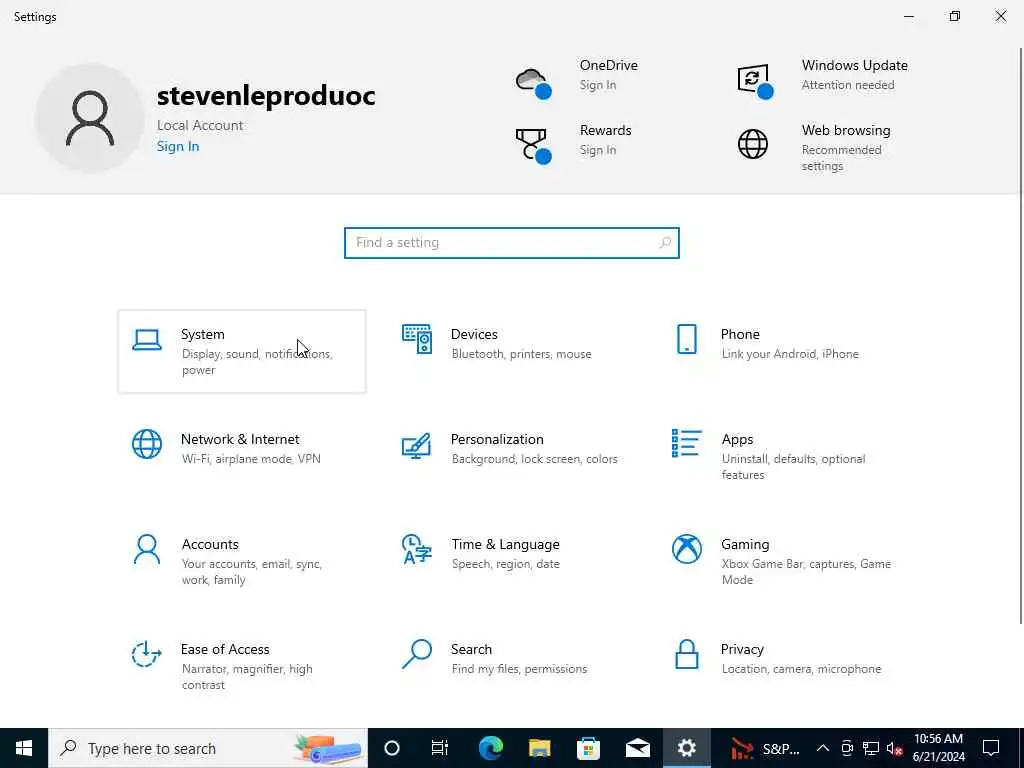Open Mail app from taskbar
The height and width of the screenshot is (768, 1024).
click(637, 748)
